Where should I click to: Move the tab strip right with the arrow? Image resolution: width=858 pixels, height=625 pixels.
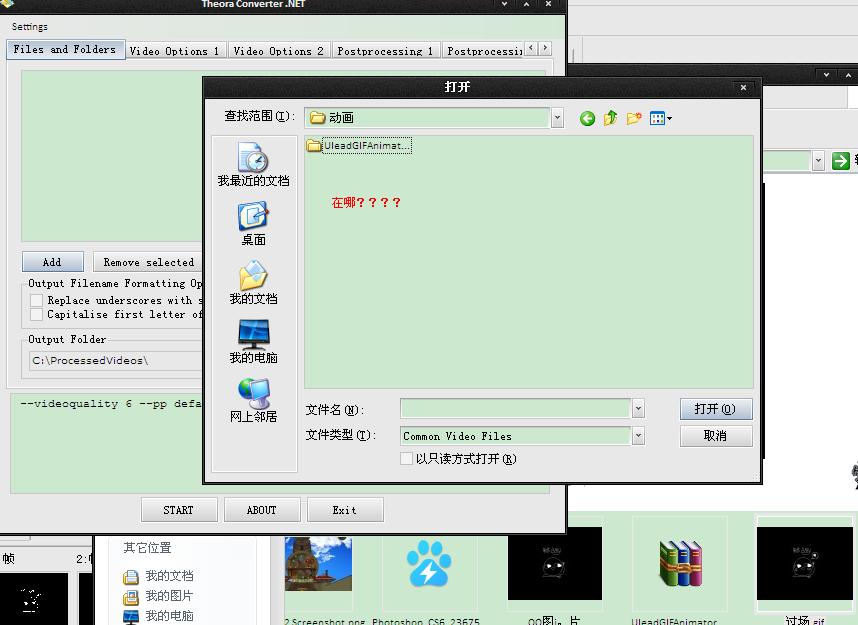click(x=545, y=48)
